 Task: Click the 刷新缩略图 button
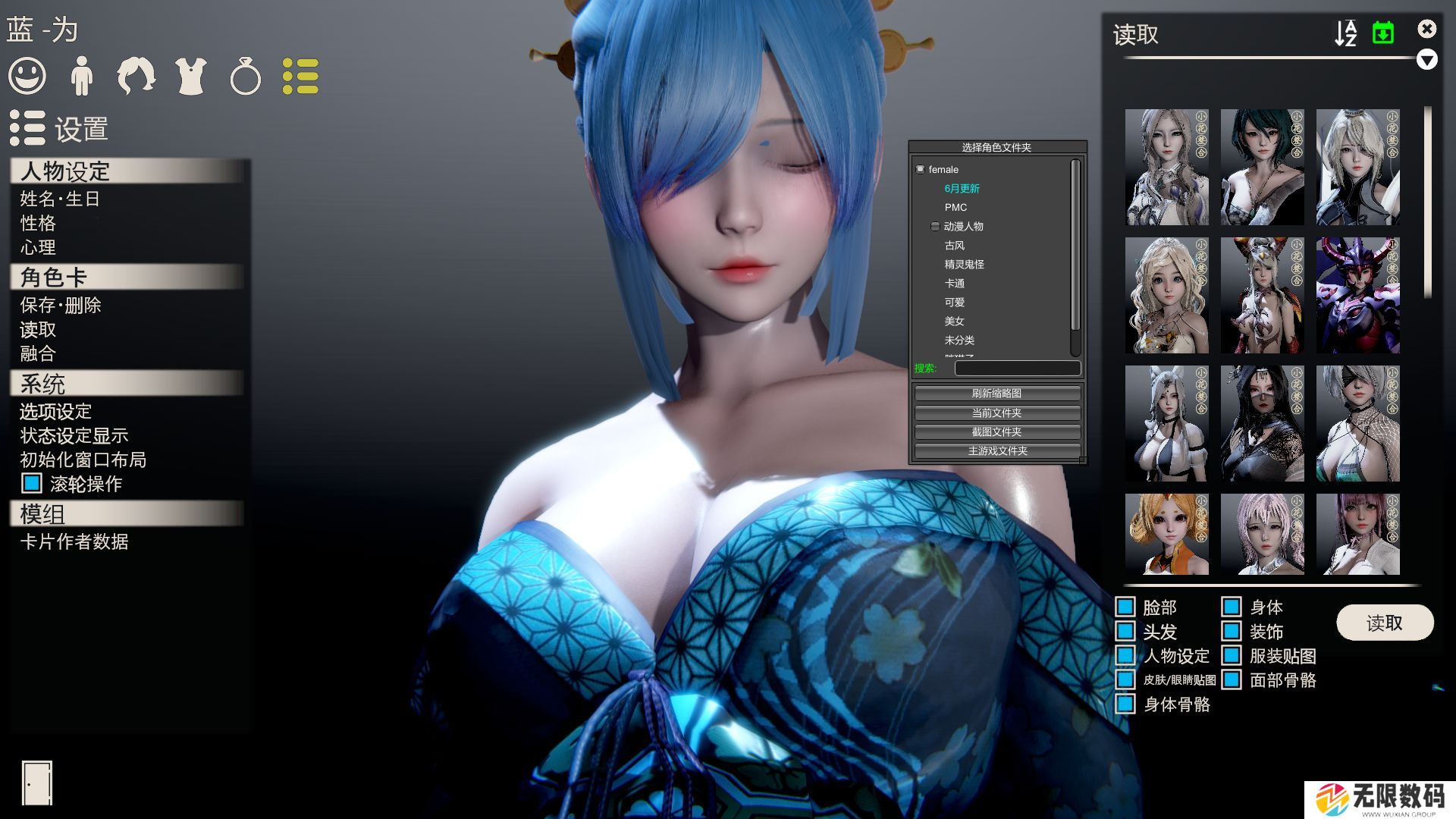[x=997, y=393]
